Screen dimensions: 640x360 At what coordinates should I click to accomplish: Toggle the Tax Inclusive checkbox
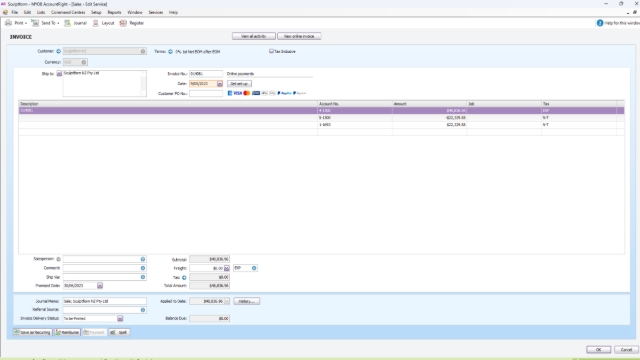[x=271, y=51]
